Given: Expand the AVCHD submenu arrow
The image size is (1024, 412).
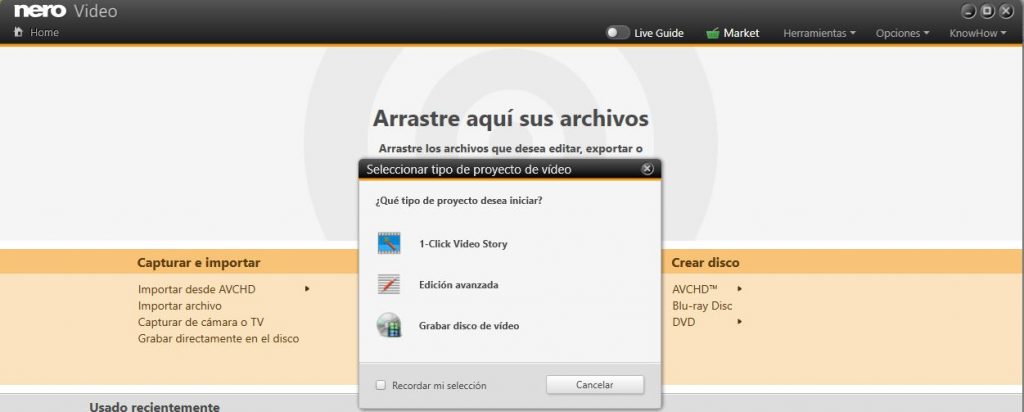Looking at the screenshot, I should pyautogui.click(x=739, y=289).
